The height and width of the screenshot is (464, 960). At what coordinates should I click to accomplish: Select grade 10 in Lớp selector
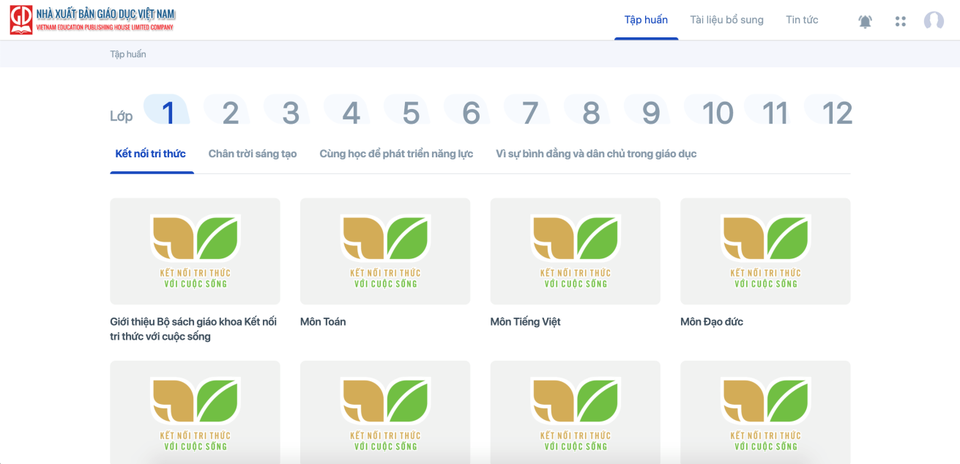(710, 111)
